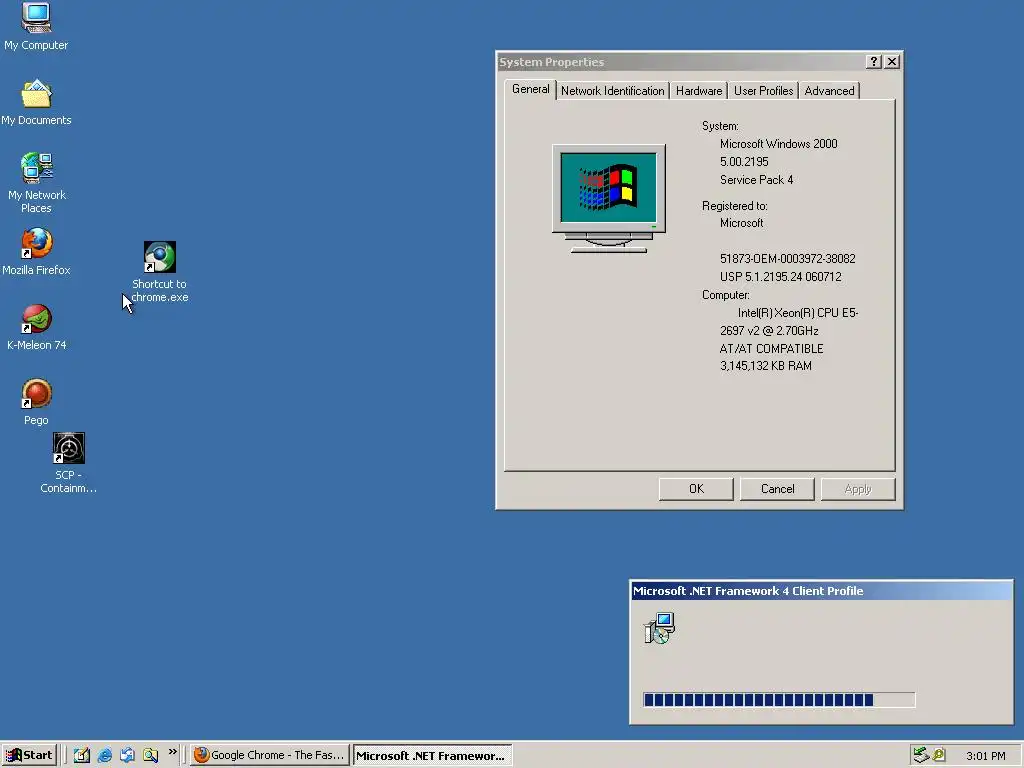Click the Show Desktop quick launch icon
Viewport: 1024px width, 768px height.
(x=82, y=755)
